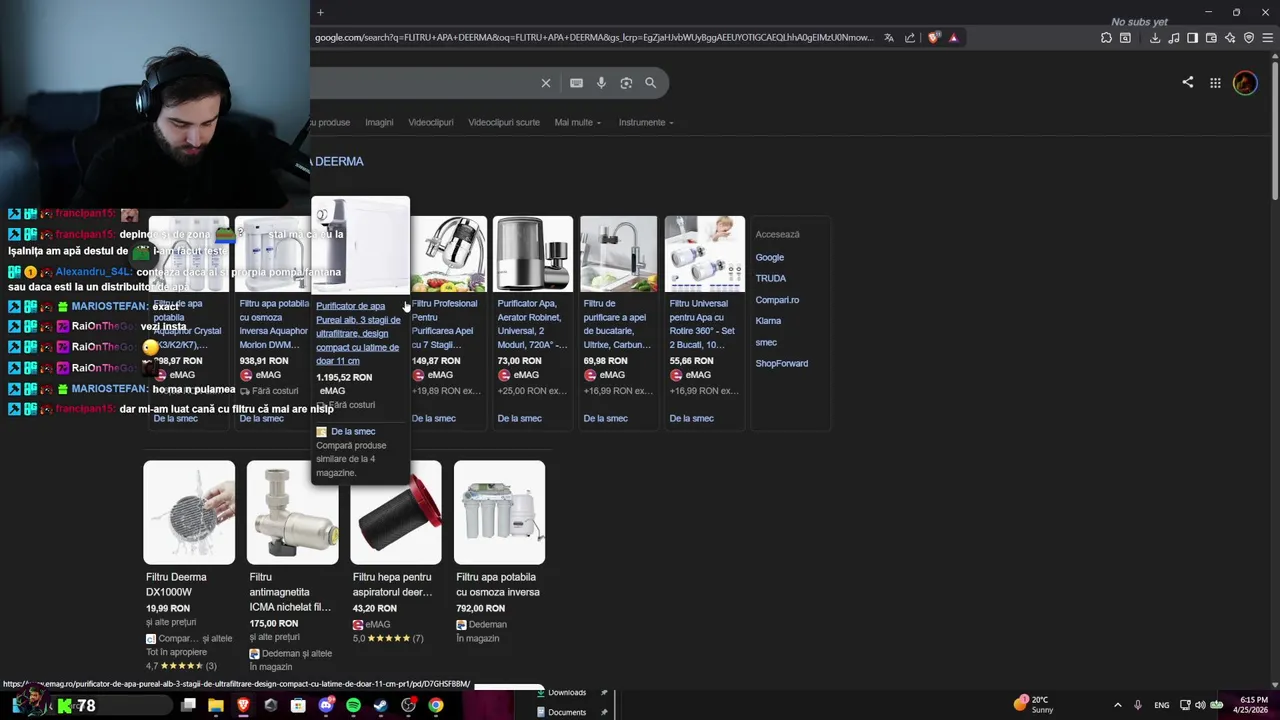
Task: Click 'Google' in the Accesează list
Action: pyautogui.click(x=769, y=258)
